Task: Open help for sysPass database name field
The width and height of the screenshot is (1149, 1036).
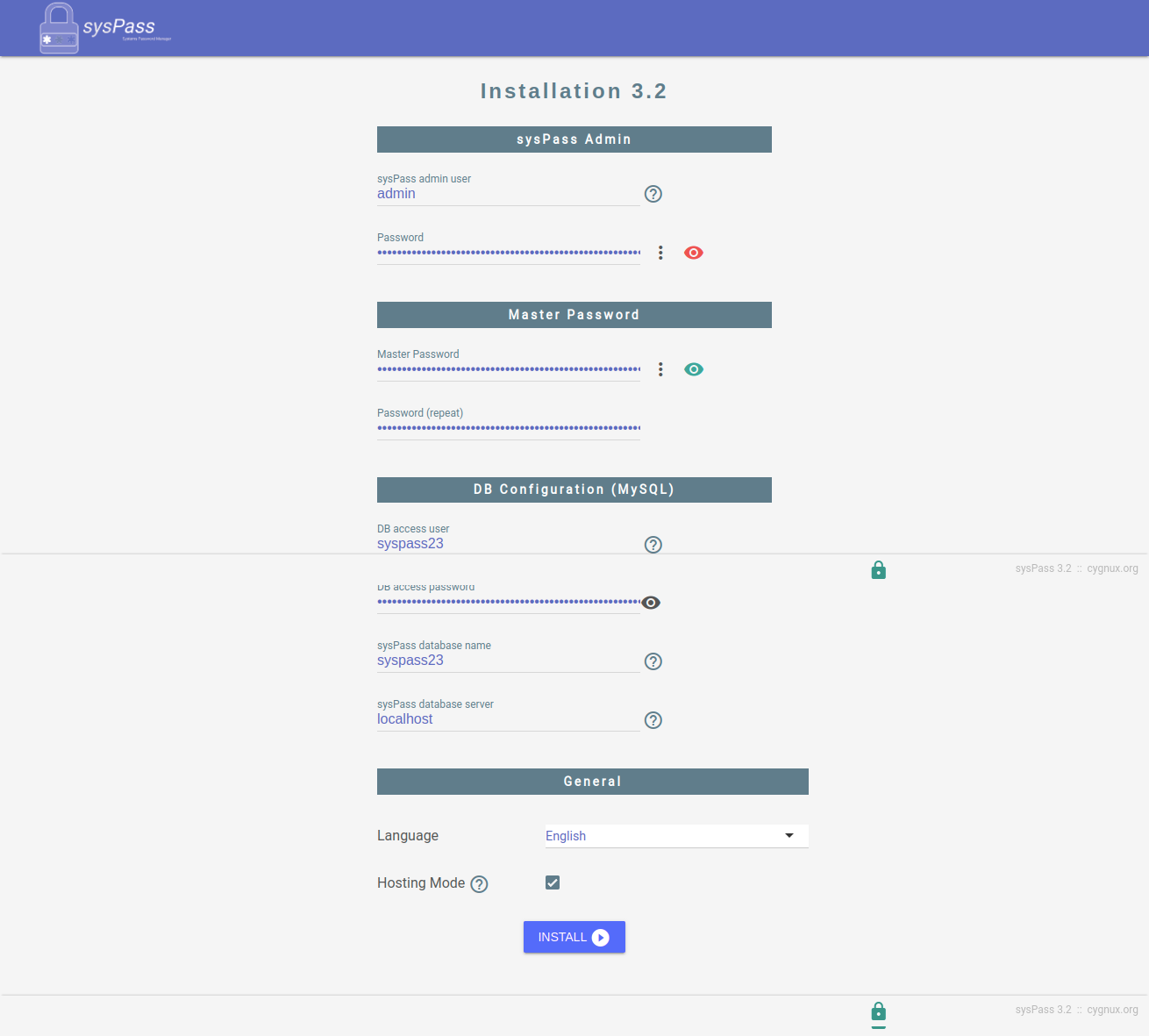Action: [653, 661]
